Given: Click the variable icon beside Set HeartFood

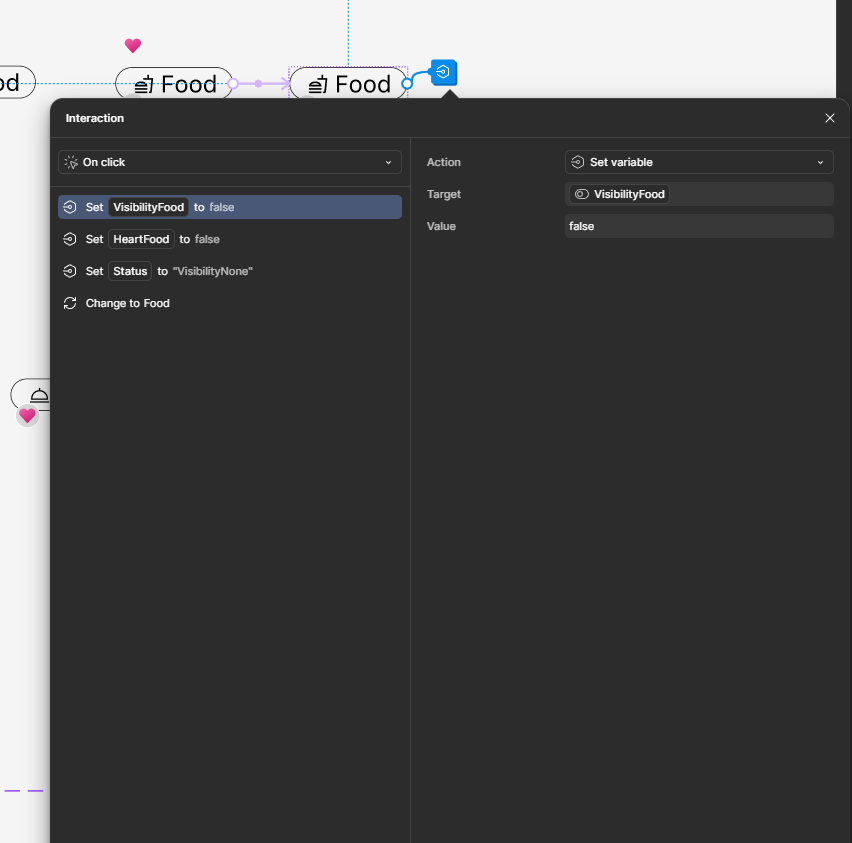Looking at the screenshot, I should point(70,239).
